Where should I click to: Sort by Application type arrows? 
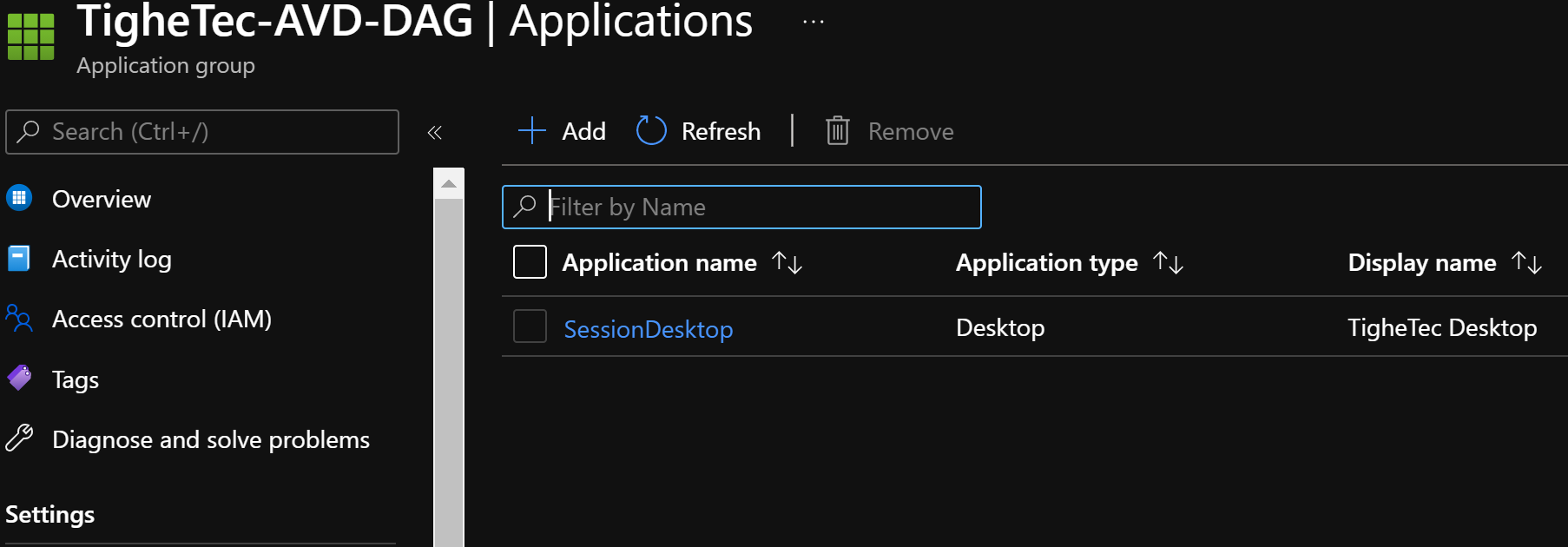(x=1168, y=262)
